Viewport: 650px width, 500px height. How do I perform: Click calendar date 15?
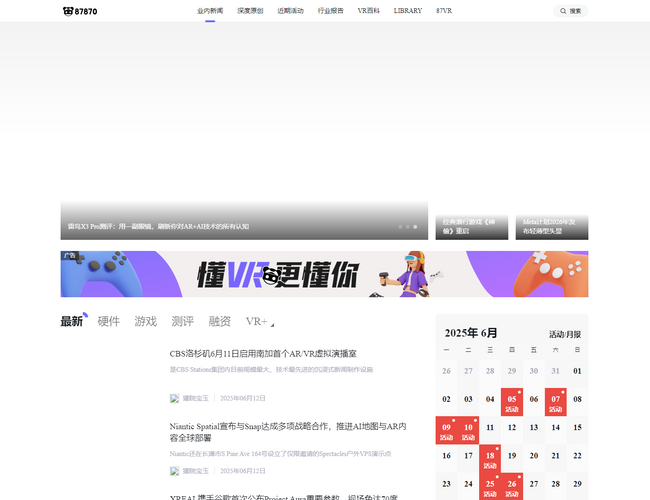click(x=577, y=427)
